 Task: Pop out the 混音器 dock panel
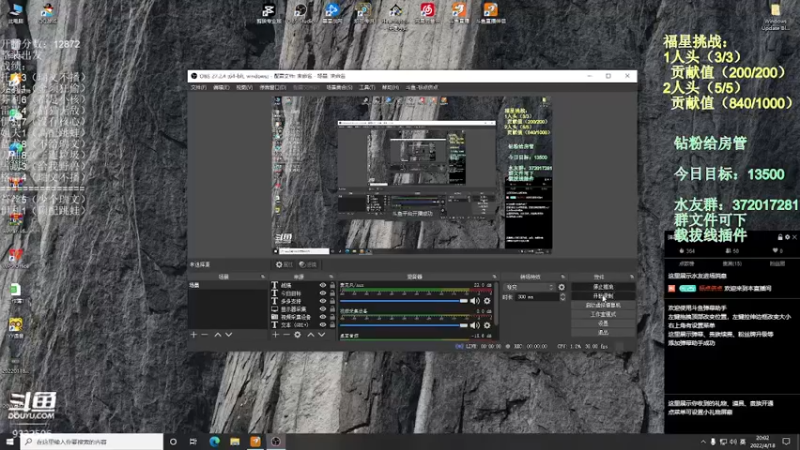tap(494, 277)
